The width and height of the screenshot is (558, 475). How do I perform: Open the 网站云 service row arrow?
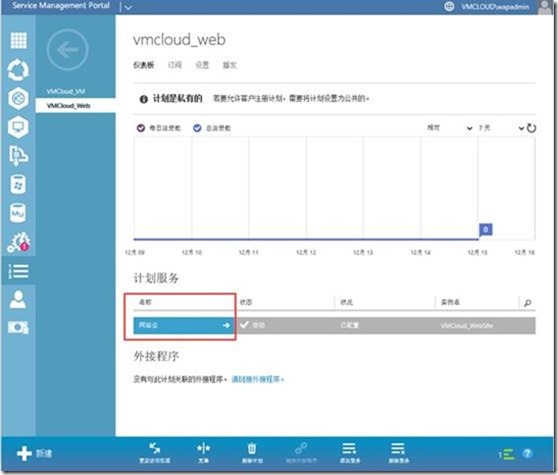tap(226, 325)
